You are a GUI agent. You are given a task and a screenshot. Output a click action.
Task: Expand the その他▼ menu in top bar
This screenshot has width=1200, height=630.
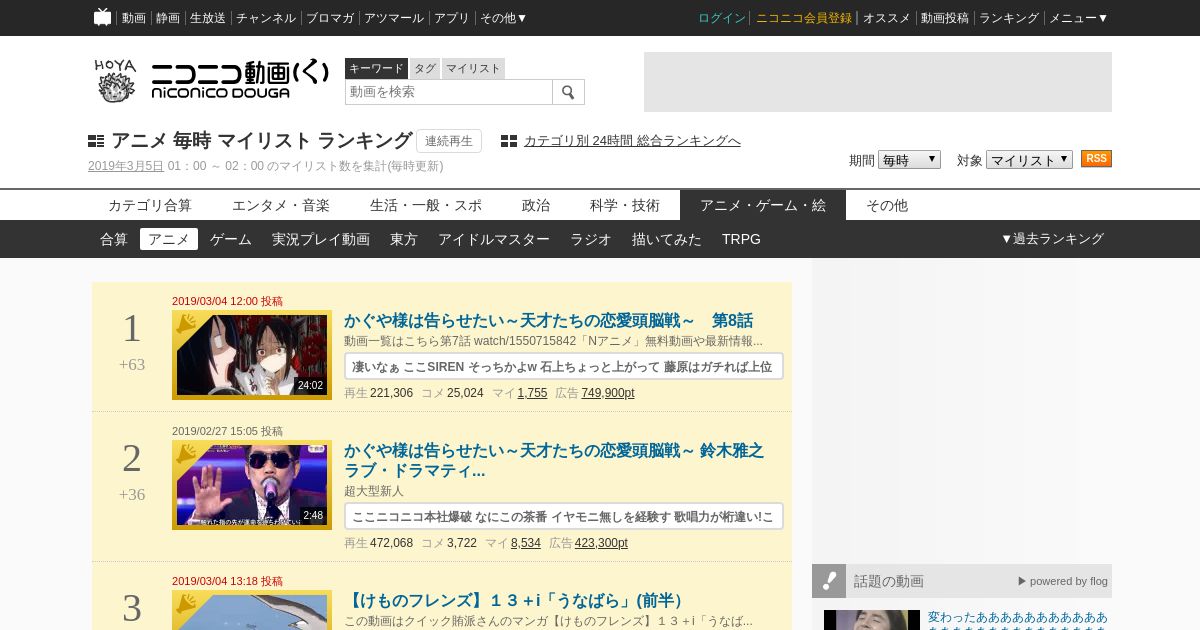(x=503, y=18)
